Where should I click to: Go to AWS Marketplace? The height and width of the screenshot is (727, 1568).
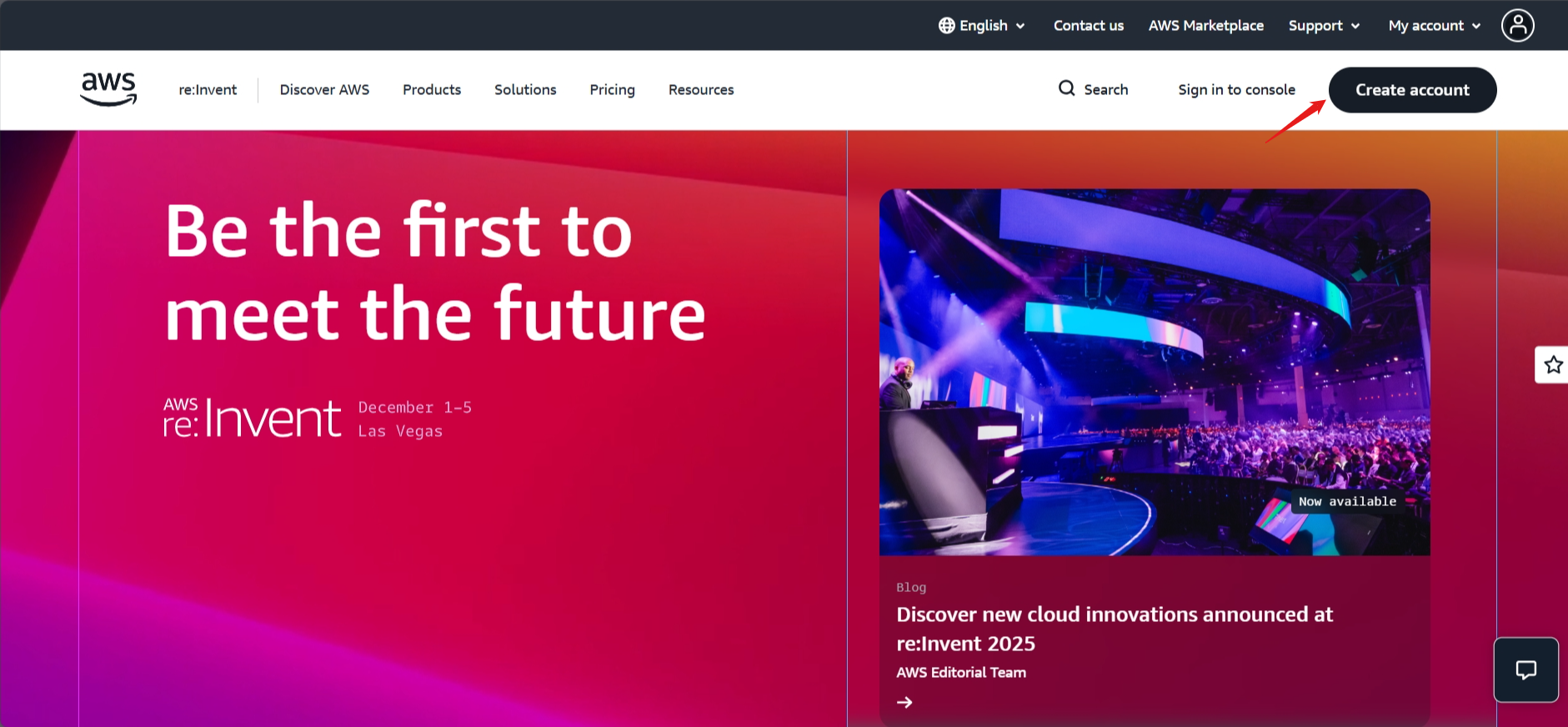coord(1205,26)
